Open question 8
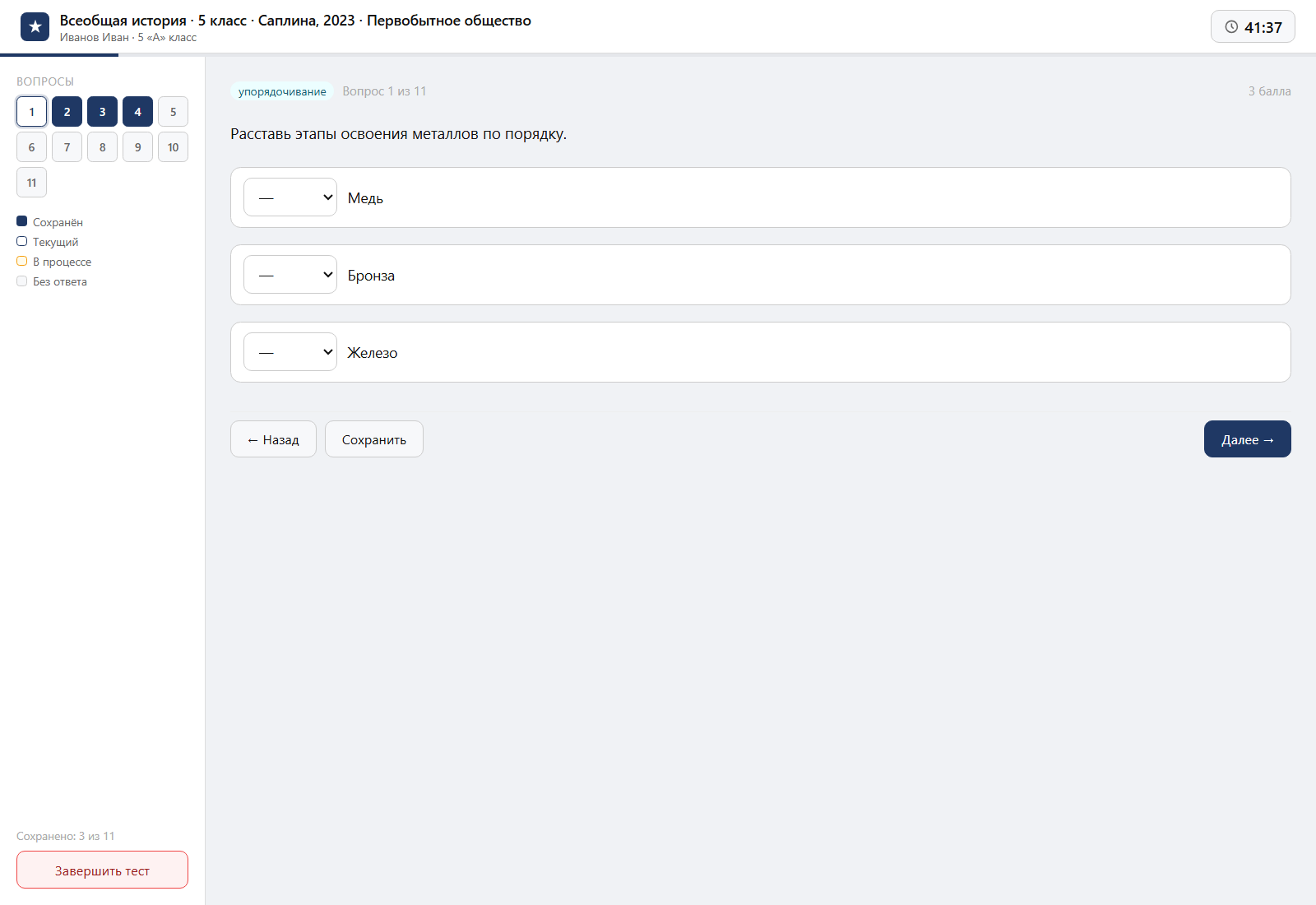Screen dimensions: 1316x905 click(x=102, y=147)
